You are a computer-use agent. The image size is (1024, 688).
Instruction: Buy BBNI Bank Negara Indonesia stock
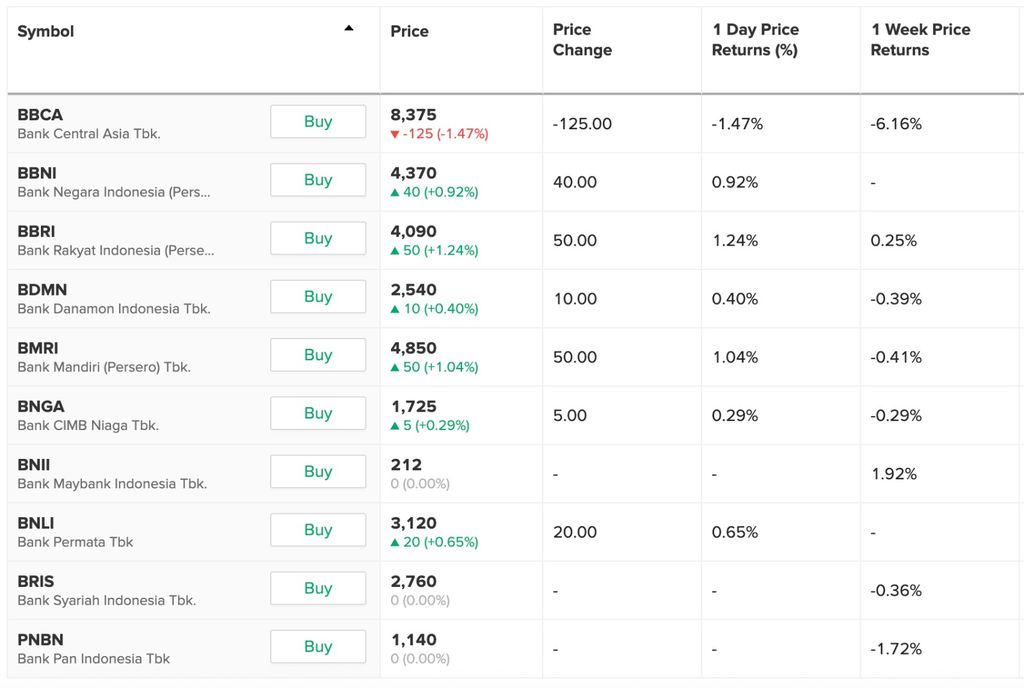[318, 180]
